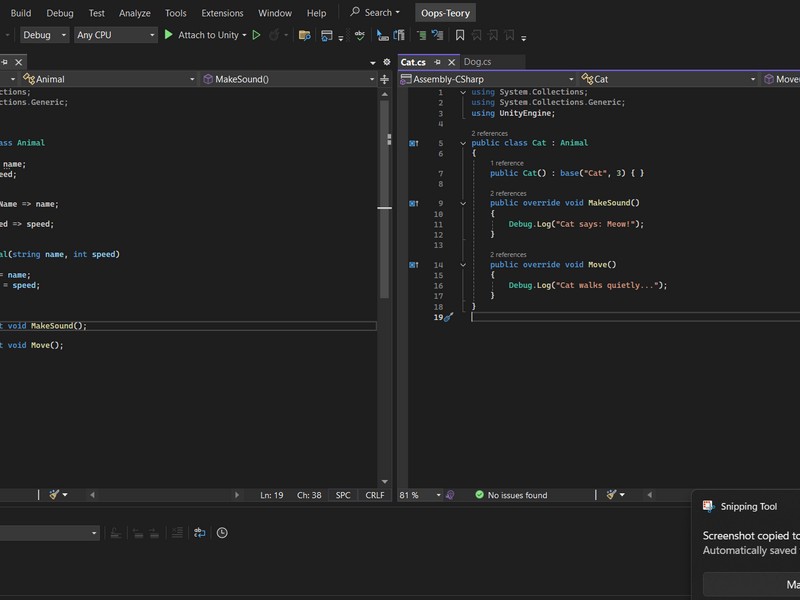Click the Search button in the title bar
The width and height of the screenshot is (800, 600).
click(x=375, y=13)
